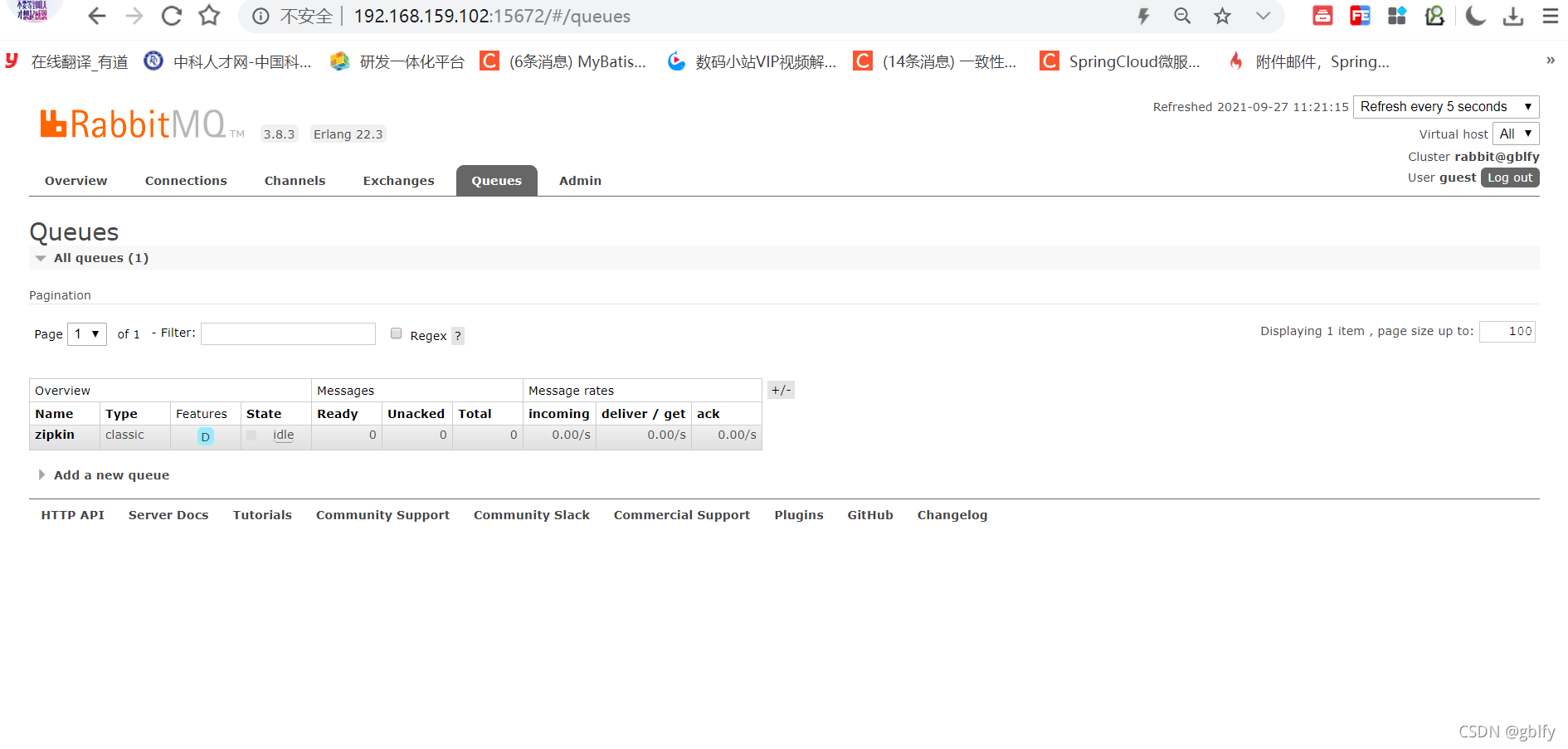Image resolution: width=1568 pixels, height=749 pixels.
Task: Switch to the Exchanges tab
Action: click(398, 181)
